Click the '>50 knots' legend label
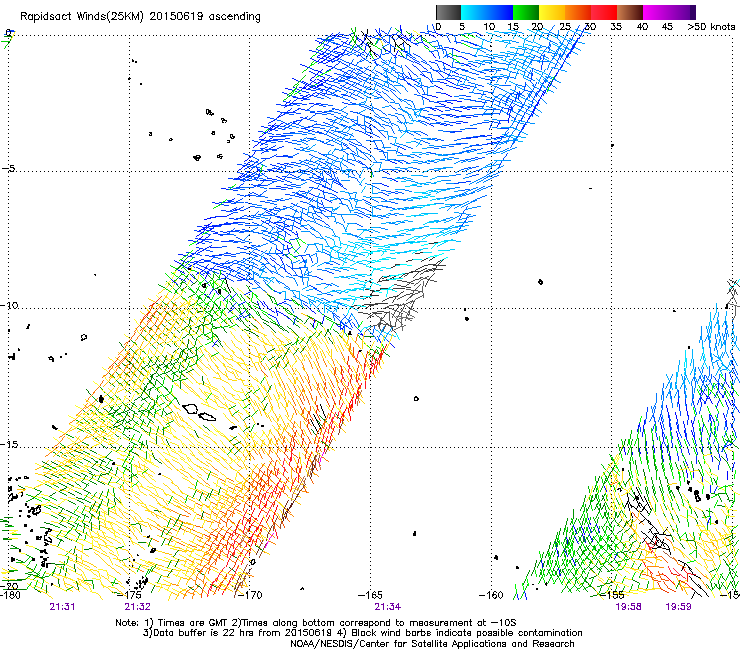Image resolution: width=740 pixels, height=650 pixels. [x=711, y=27]
